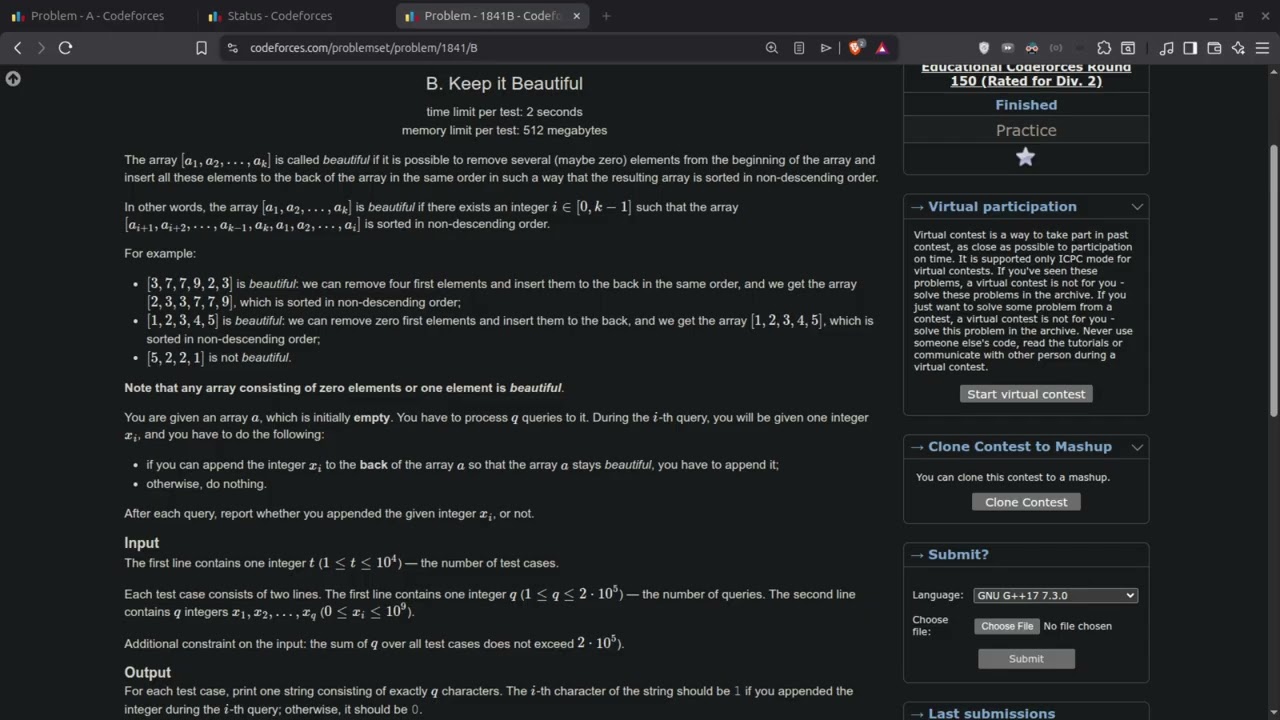
Task: Click the red-glasses face extension icon
Action: click(1031, 47)
